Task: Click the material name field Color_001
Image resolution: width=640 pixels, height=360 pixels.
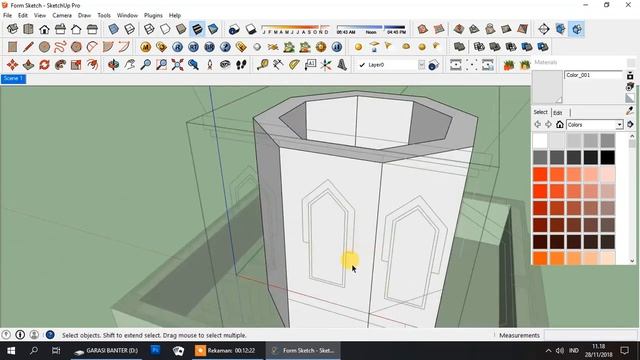Action: pos(594,75)
